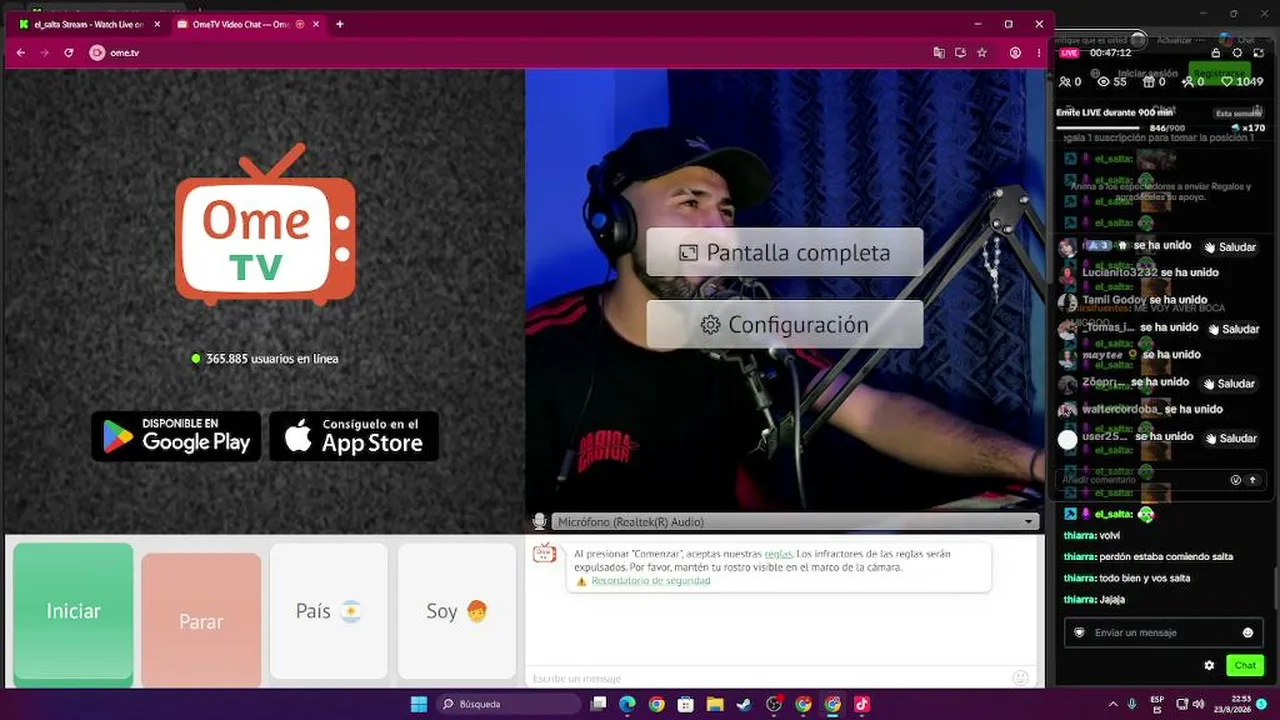Click the lock icon in the live panel
This screenshot has height=720, width=1280.
(1216, 53)
